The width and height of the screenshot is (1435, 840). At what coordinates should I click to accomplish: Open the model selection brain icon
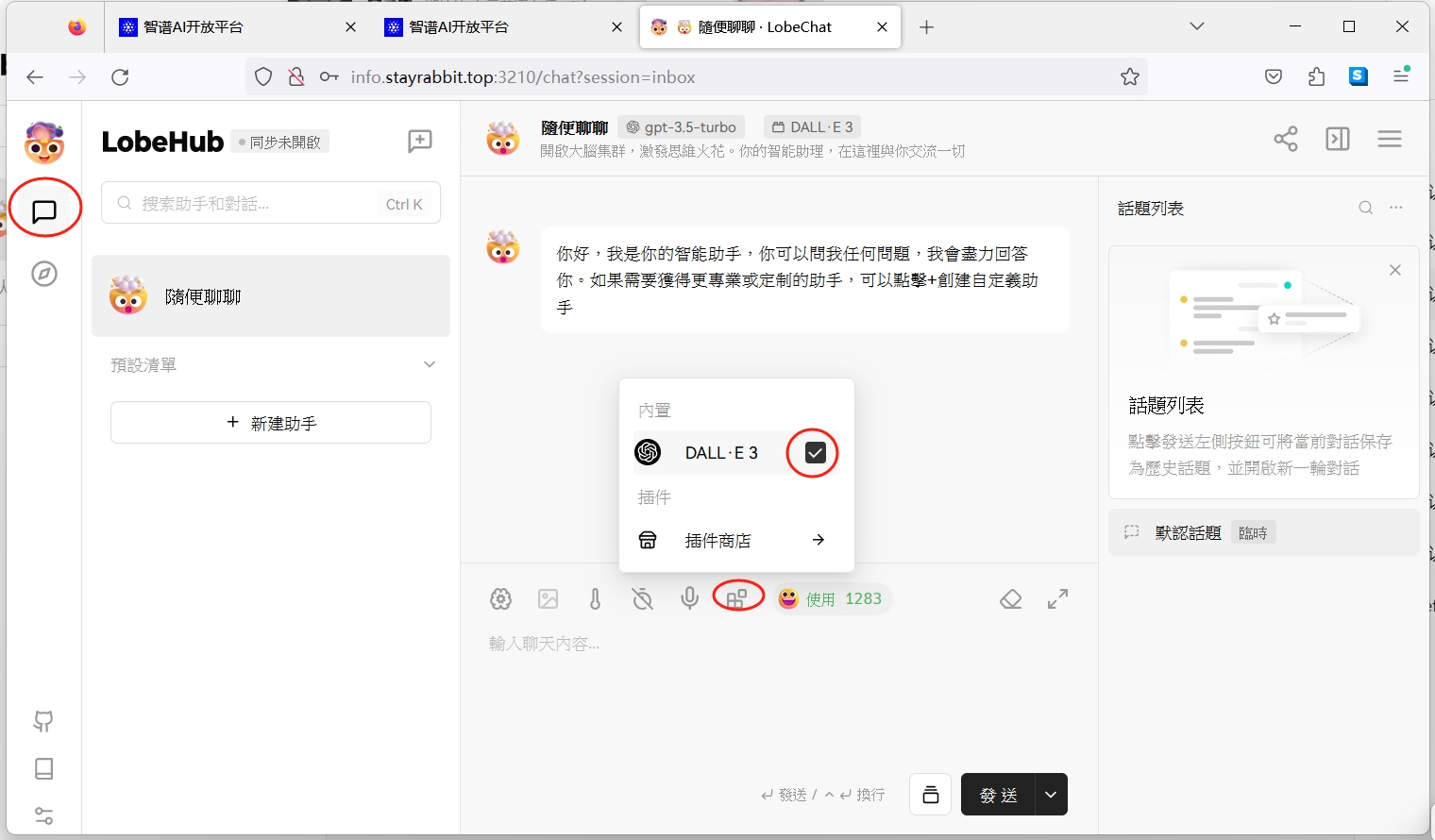coord(500,598)
